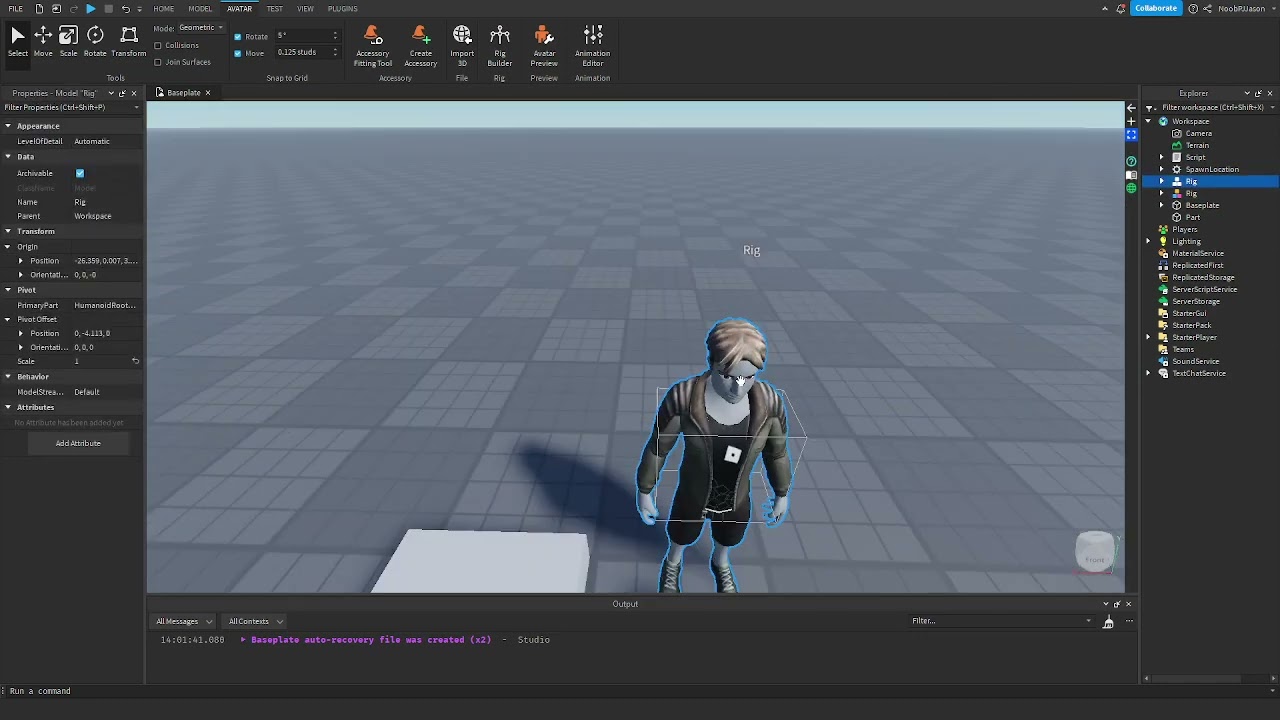Expand the TextChatService node
Image resolution: width=1280 pixels, height=720 pixels.
[1149, 373]
